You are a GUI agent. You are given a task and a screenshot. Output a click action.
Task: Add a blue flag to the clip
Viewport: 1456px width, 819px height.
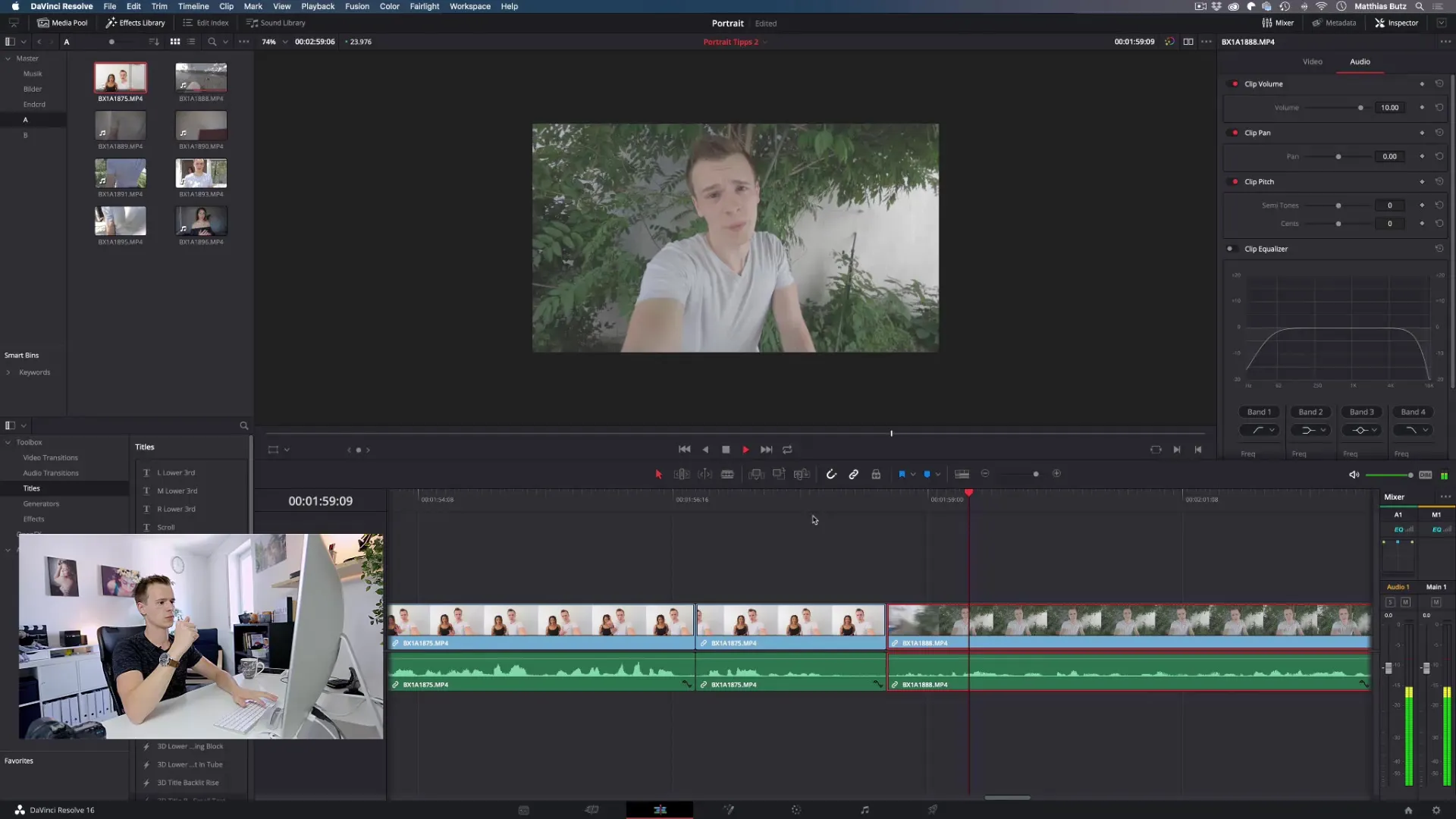(x=902, y=474)
